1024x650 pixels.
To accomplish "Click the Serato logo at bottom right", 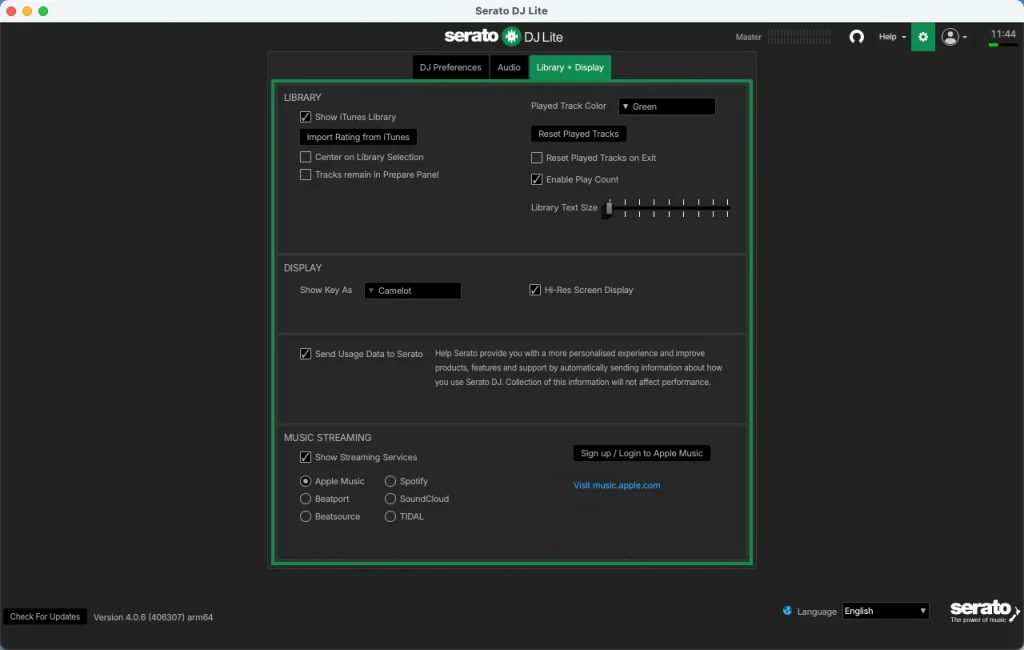I will [x=983, y=611].
